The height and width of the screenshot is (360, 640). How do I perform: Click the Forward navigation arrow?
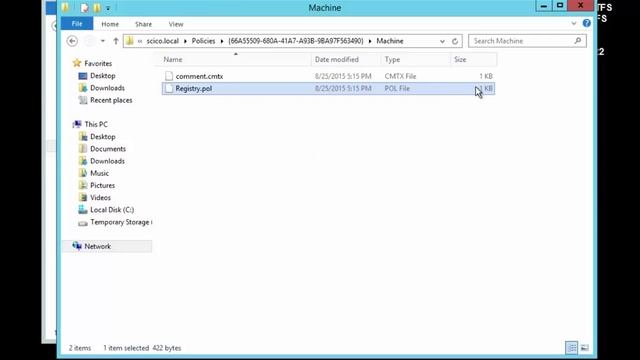pyautogui.click(x=89, y=41)
